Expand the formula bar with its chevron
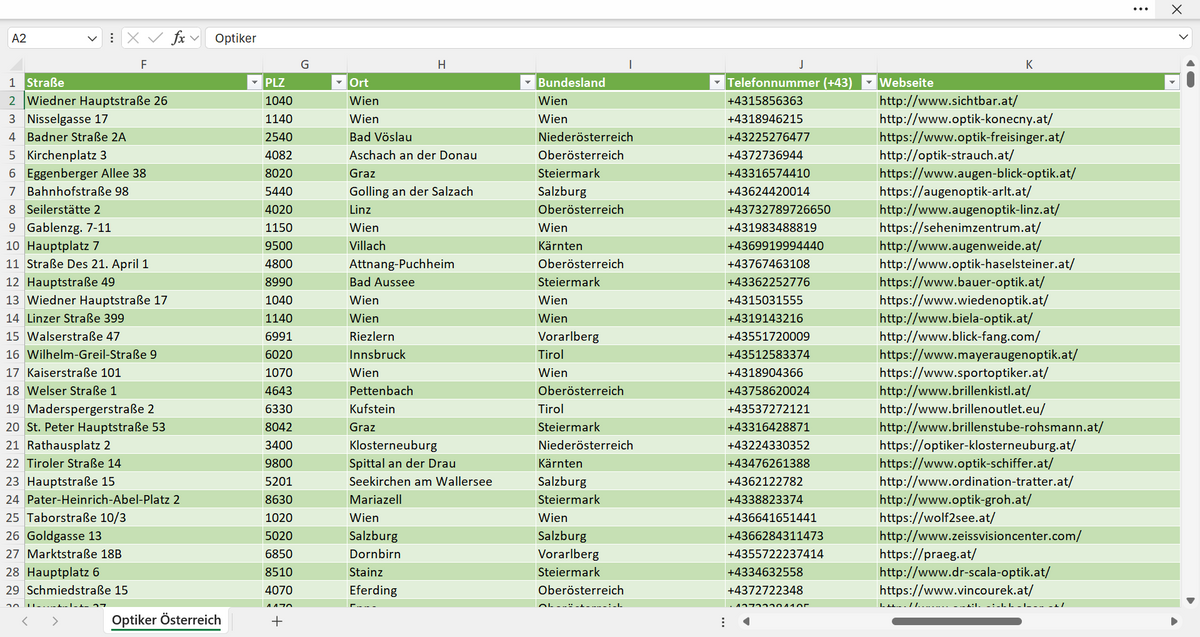1200x637 pixels. click(1183, 38)
